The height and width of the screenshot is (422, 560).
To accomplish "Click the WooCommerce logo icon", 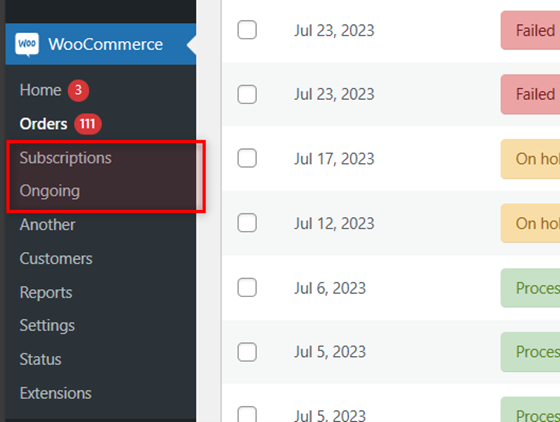I will click(x=27, y=44).
